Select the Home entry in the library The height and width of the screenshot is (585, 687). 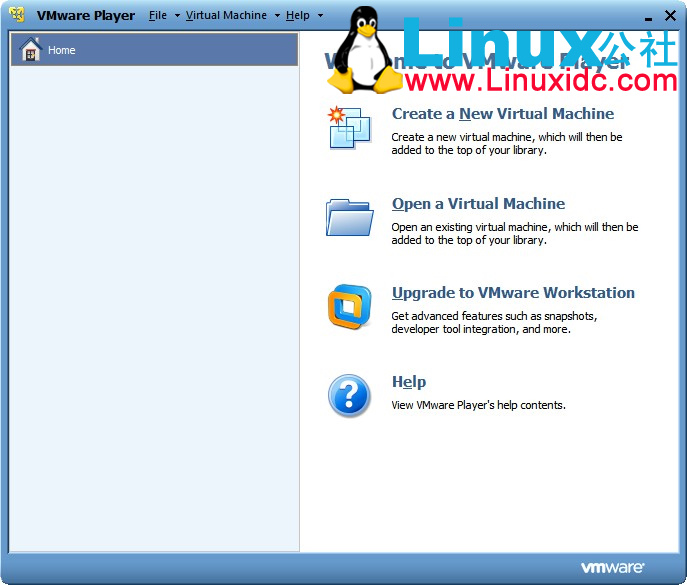point(155,50)
